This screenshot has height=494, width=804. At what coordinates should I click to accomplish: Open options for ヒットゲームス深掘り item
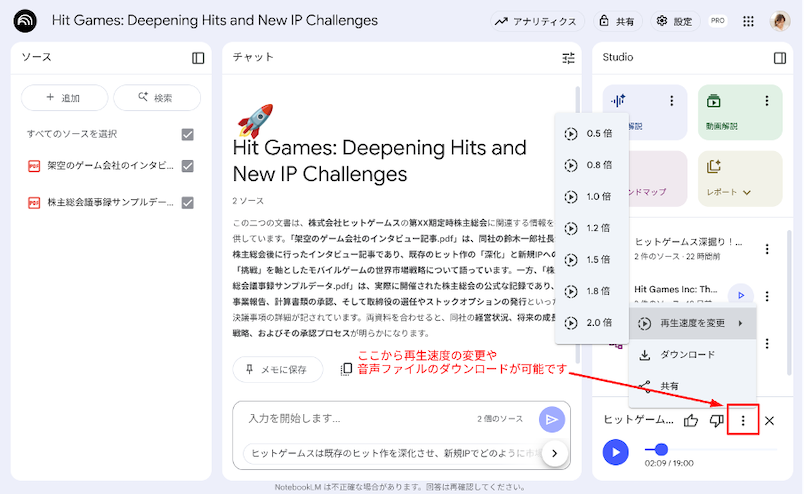coord(767,249)
